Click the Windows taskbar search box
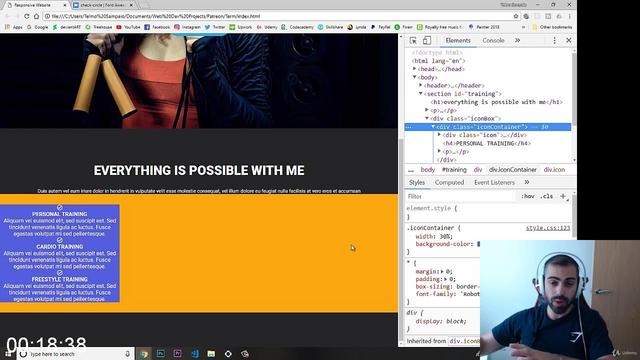This screenshot has height=360, width=640. click(75, 354)
